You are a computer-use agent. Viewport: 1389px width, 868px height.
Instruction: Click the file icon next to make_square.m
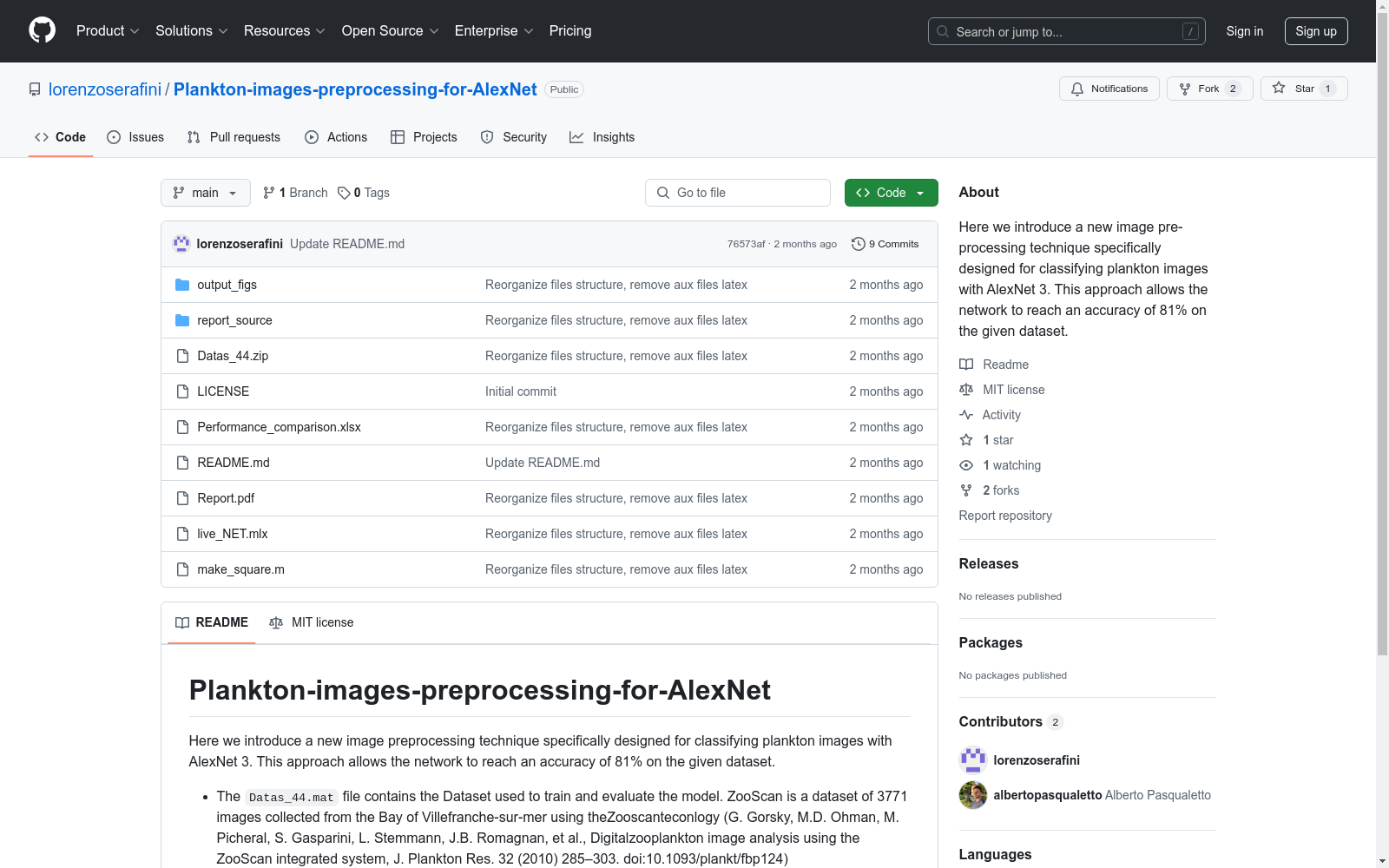[182, 569]
